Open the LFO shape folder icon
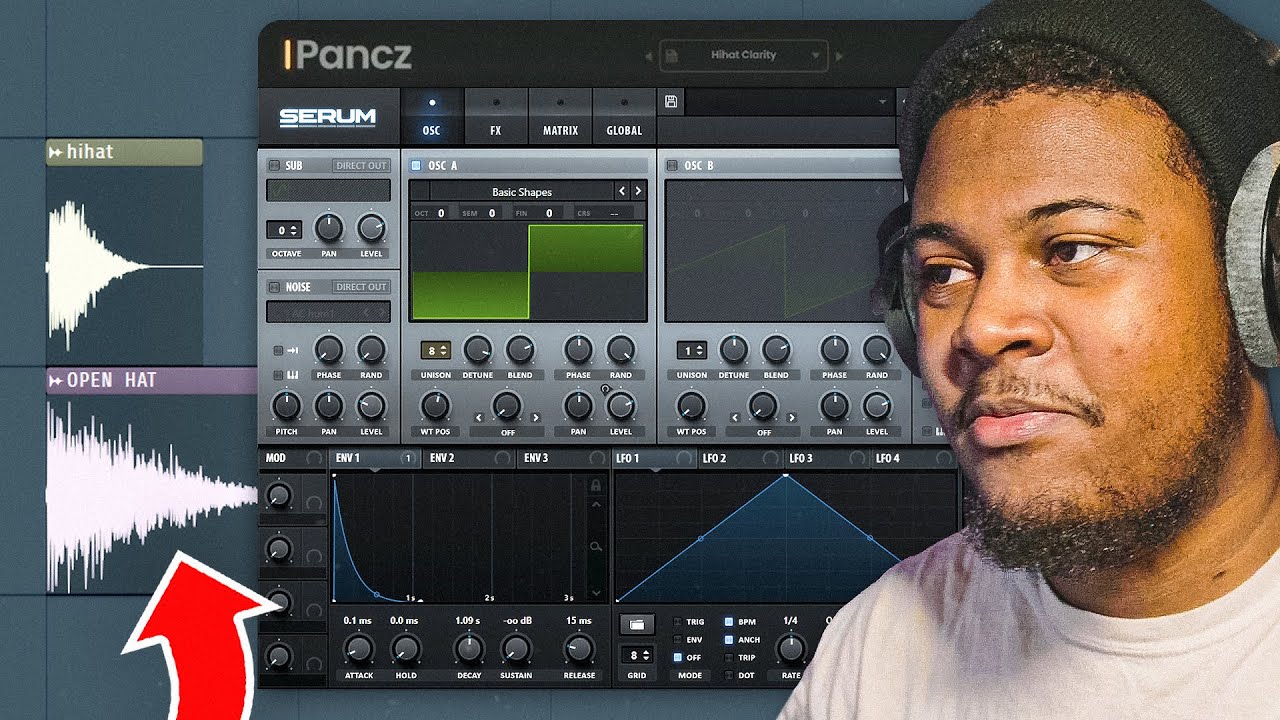1280x720 pixels. pos(636,625)
